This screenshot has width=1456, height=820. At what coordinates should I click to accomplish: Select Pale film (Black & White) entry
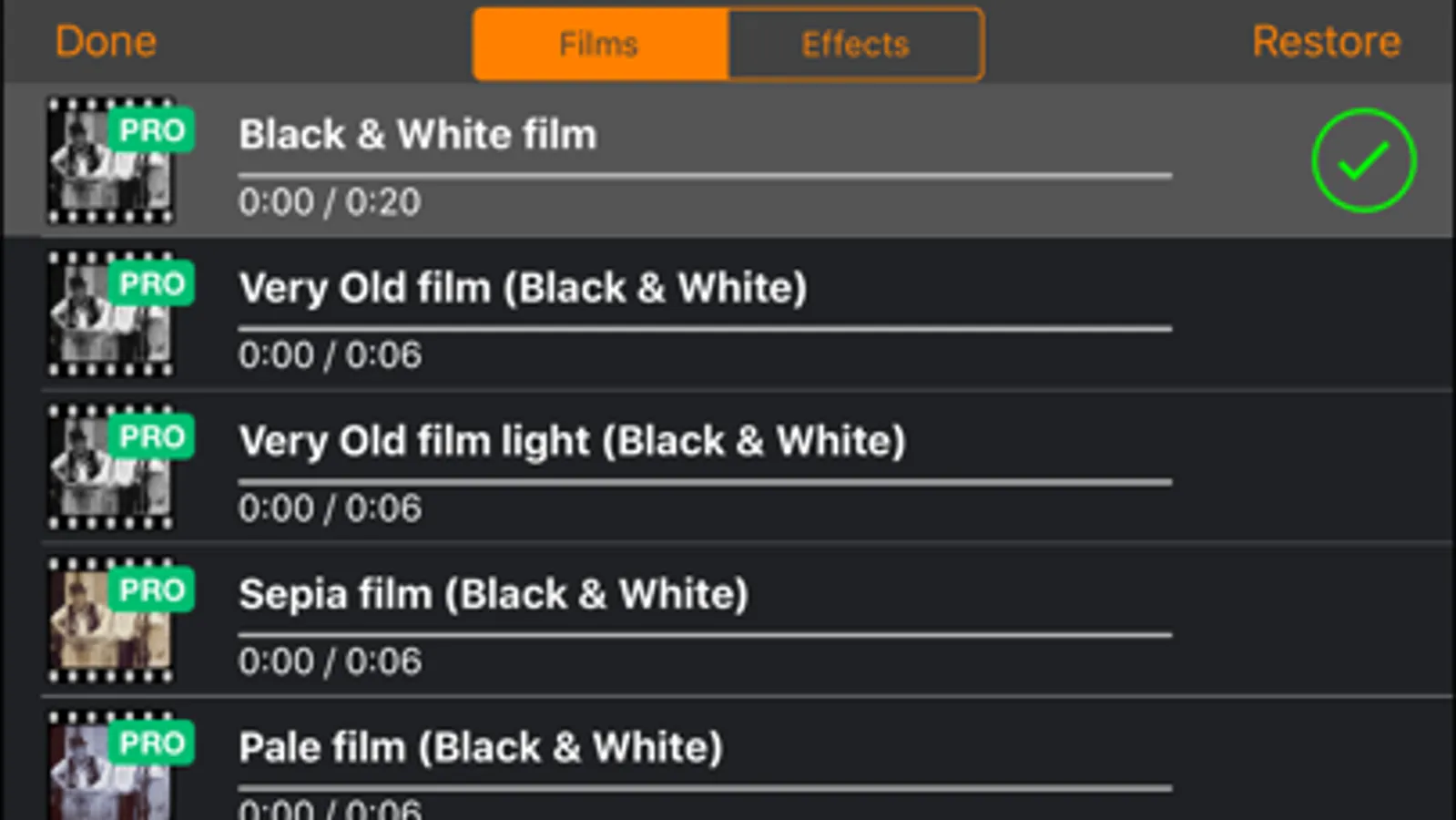coord(480,748)
